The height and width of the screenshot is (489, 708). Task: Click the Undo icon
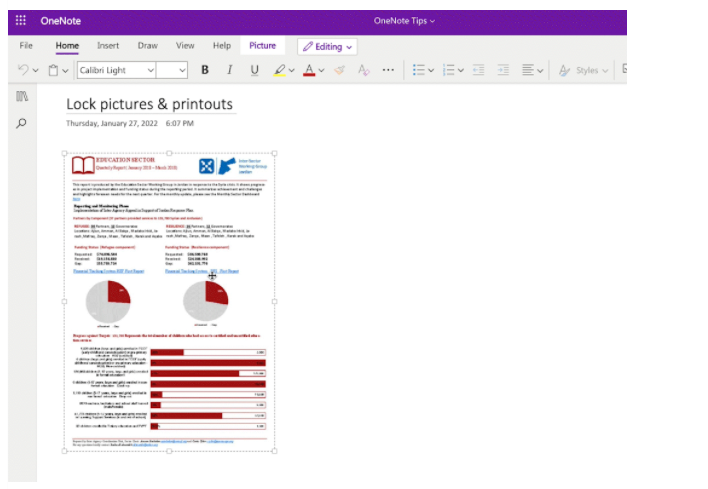[23, 70]
